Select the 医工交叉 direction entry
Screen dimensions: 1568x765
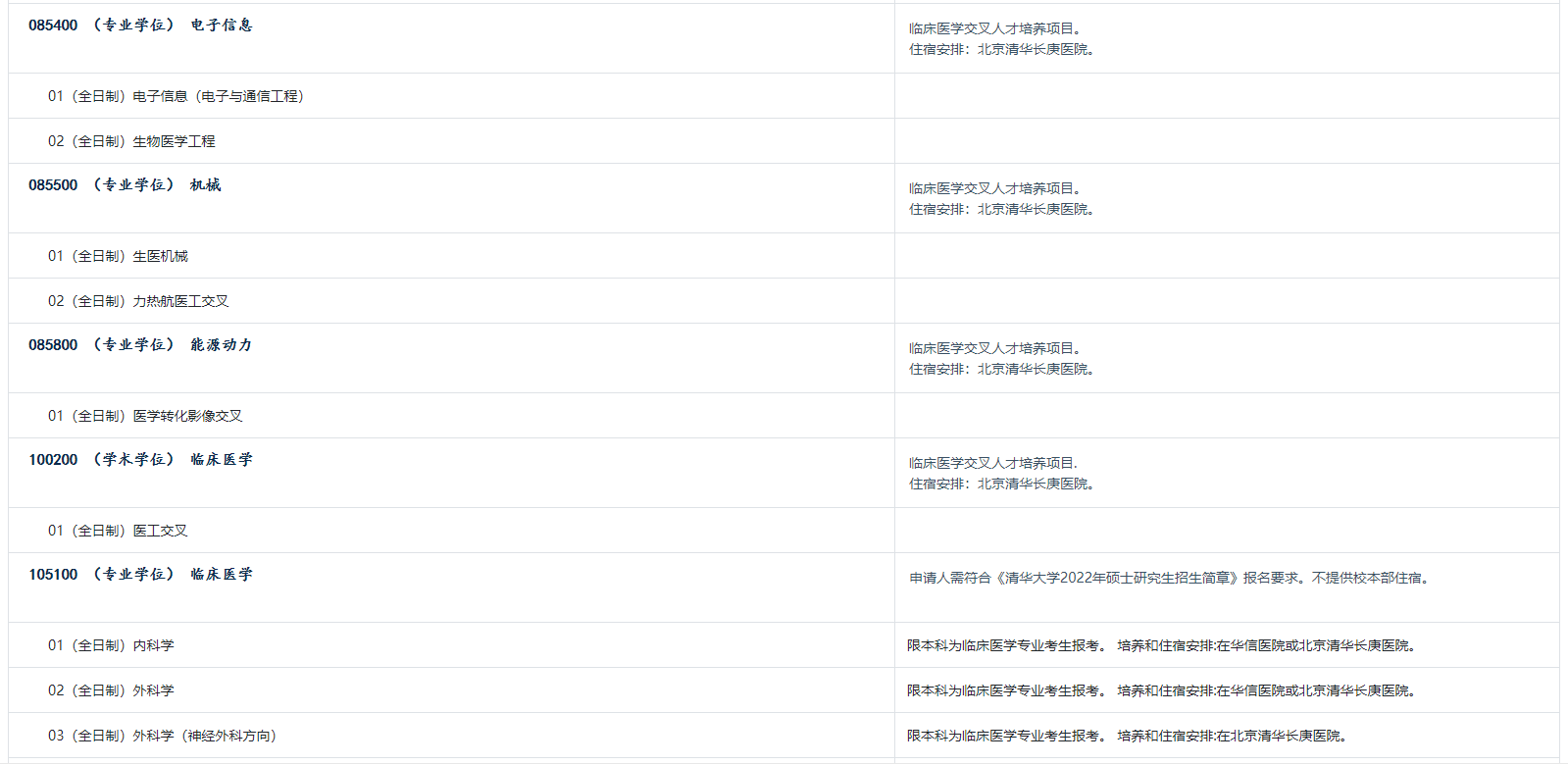(118, 531)
